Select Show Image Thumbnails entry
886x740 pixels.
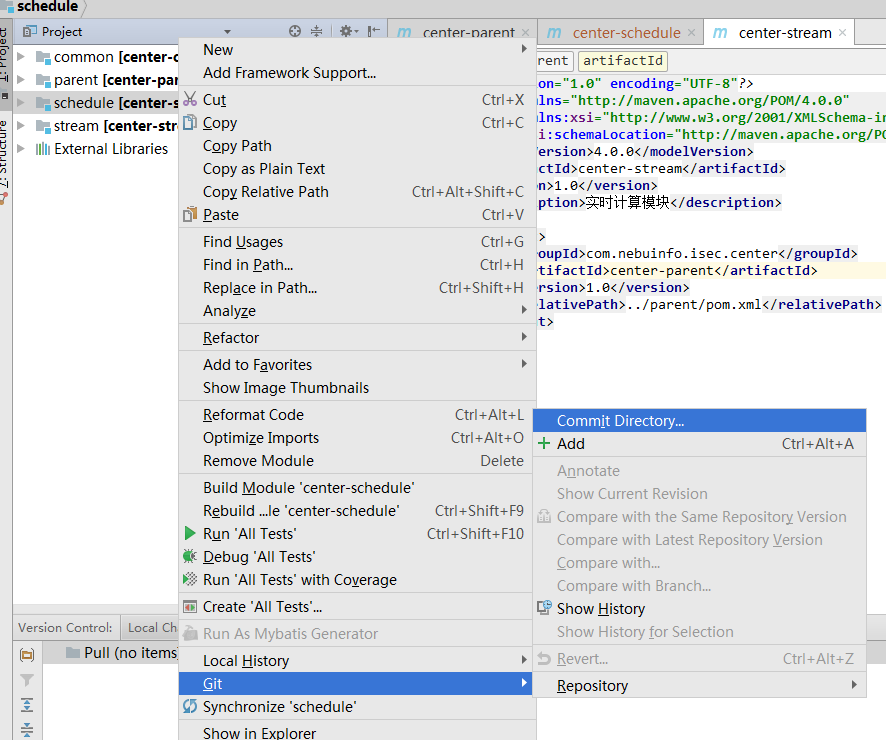[x=356, y=388]
